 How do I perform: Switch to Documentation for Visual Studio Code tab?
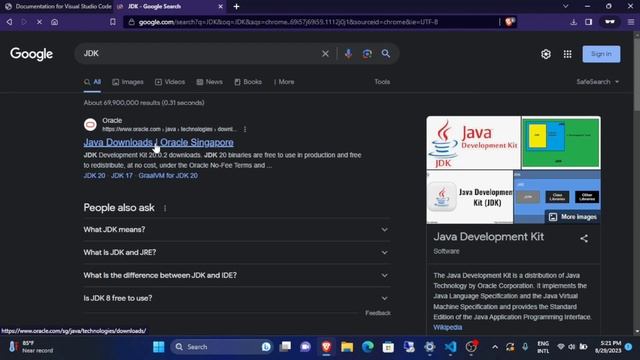(x=58, y=7)
